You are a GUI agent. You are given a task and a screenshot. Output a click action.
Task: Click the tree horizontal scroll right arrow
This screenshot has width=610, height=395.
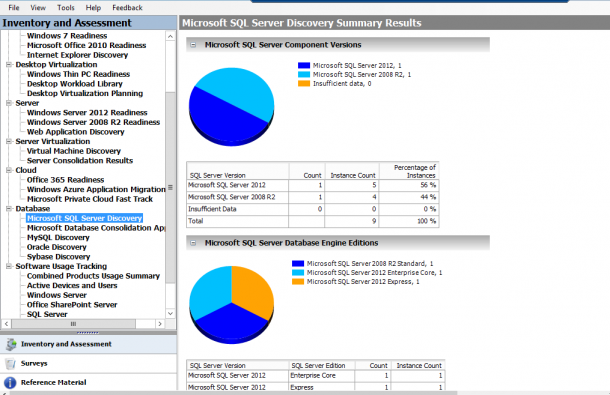click(x=160, y=324)
